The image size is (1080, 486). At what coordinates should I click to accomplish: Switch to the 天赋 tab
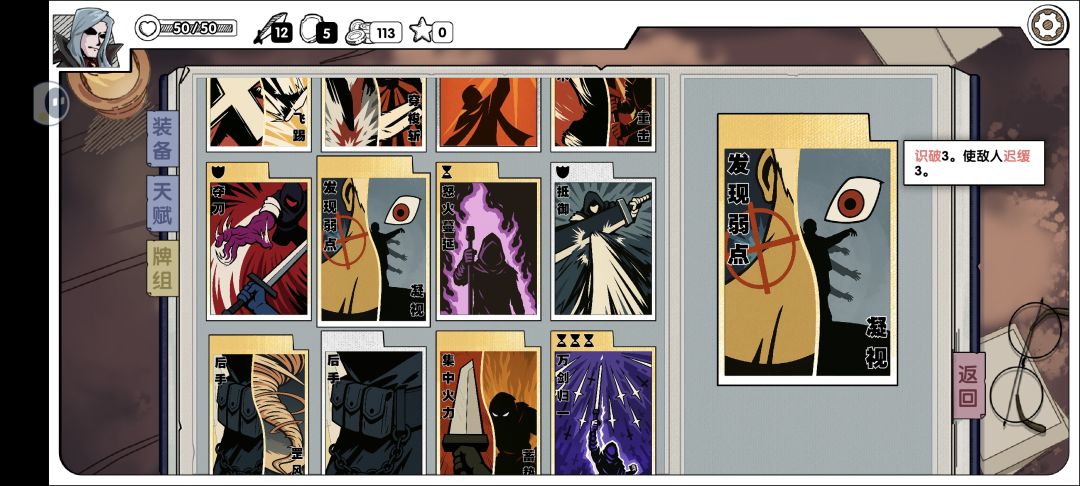(x=163, y=204)
